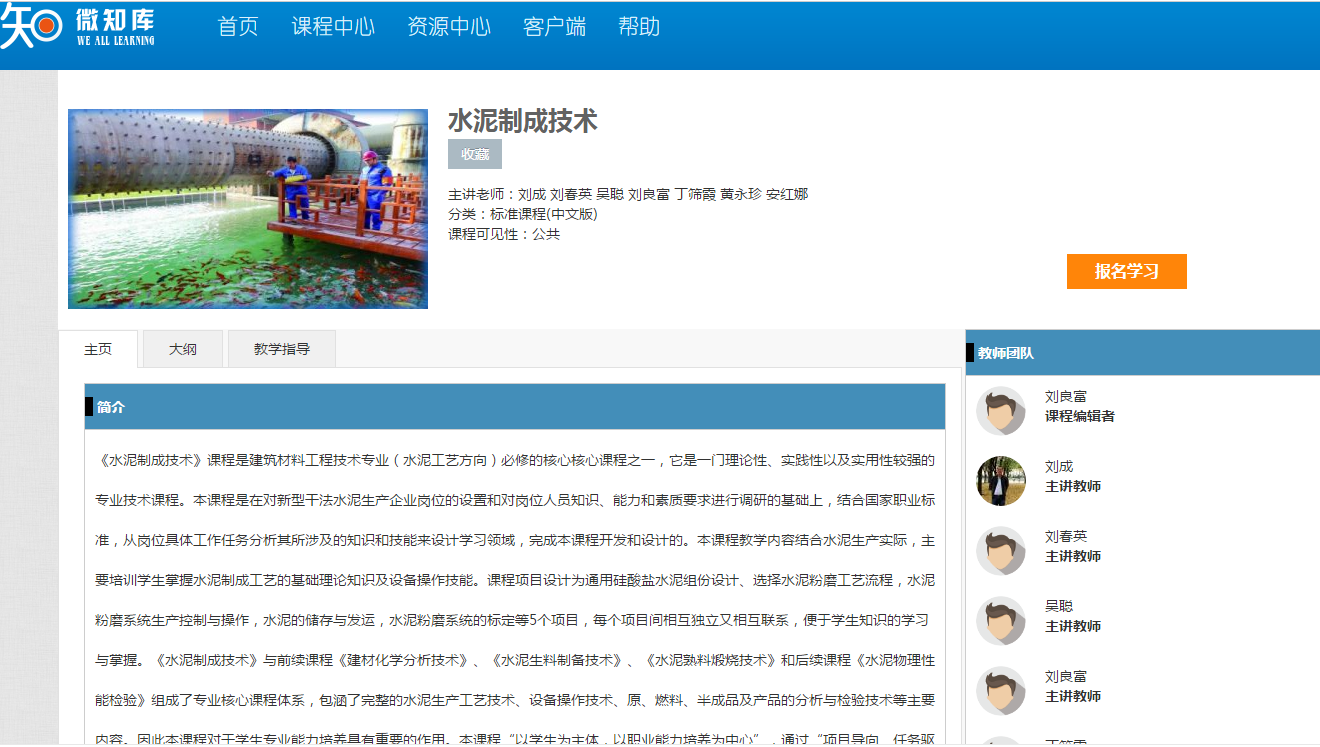1320x747 pixels.
Task: Open the 帮助 menu item
Action: (639, 27)
